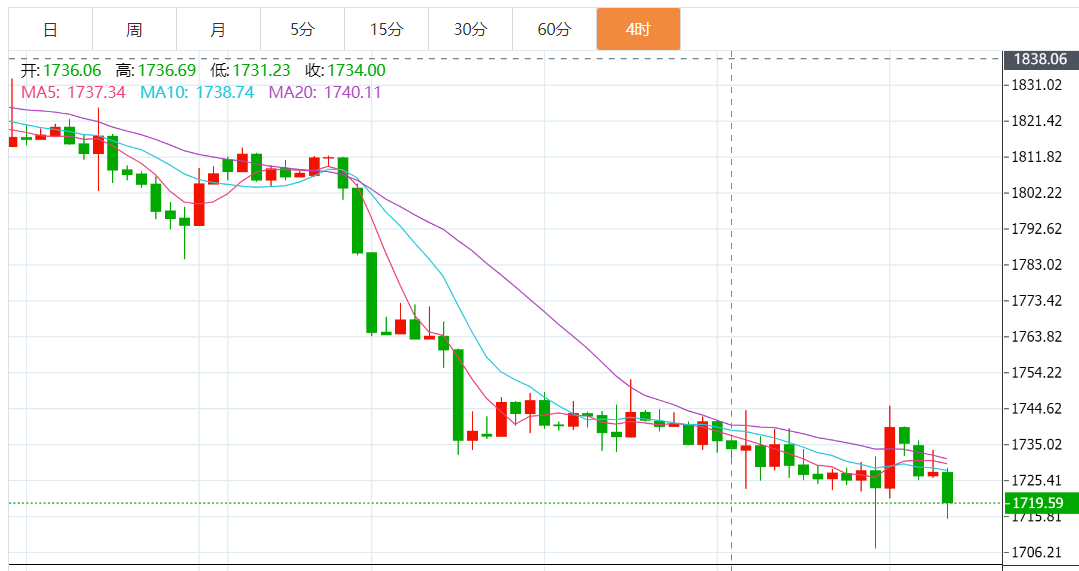Click the 1792.62 price axis label
This screenshot has height=571, width=1079.
point(1036,228)
